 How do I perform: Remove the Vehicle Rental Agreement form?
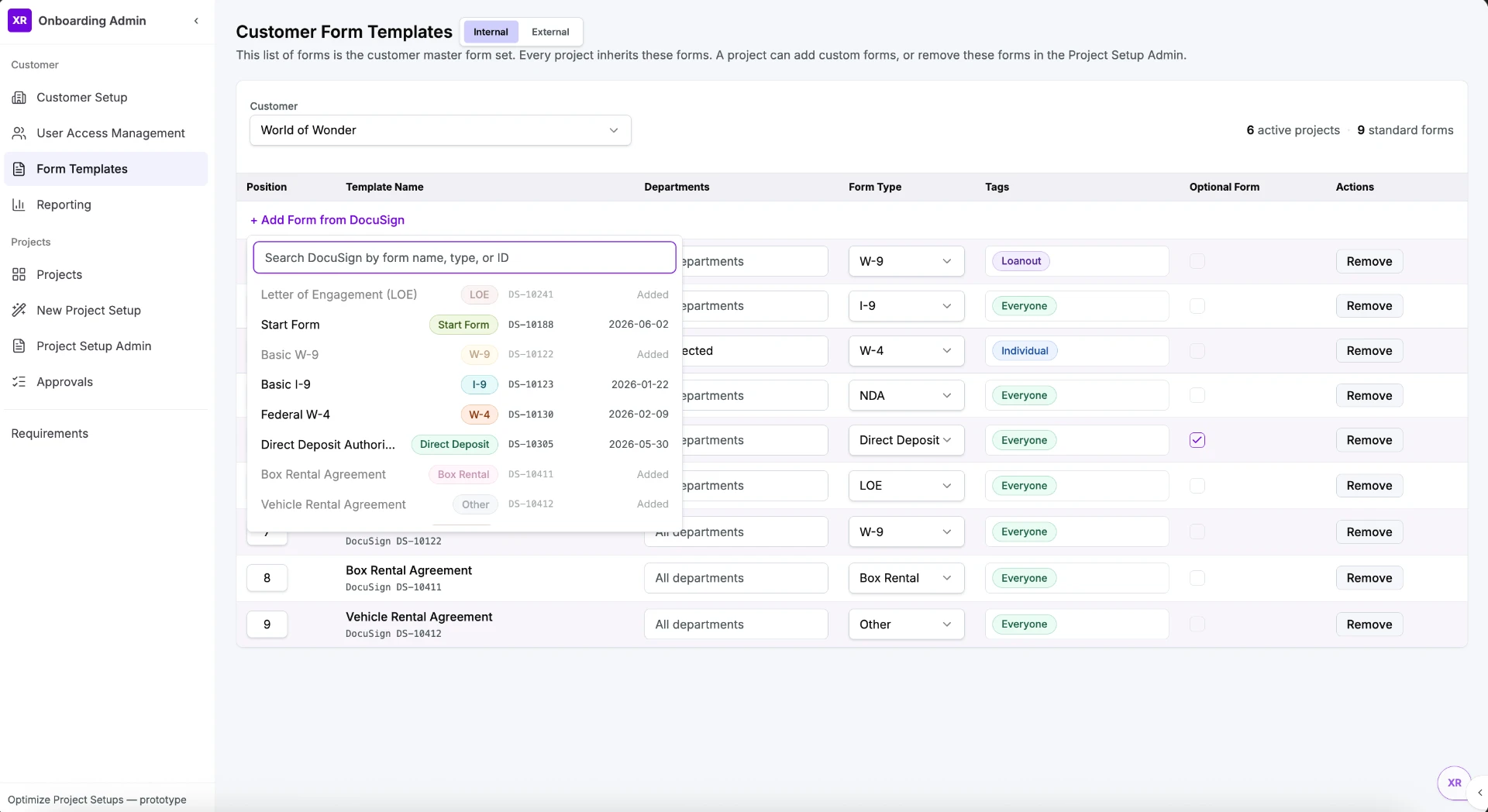(x=1369, y=624)
